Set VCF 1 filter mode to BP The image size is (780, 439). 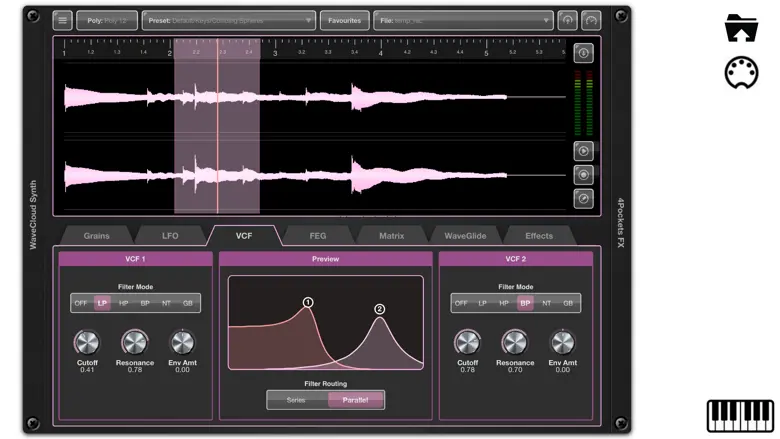coord(145,303)
